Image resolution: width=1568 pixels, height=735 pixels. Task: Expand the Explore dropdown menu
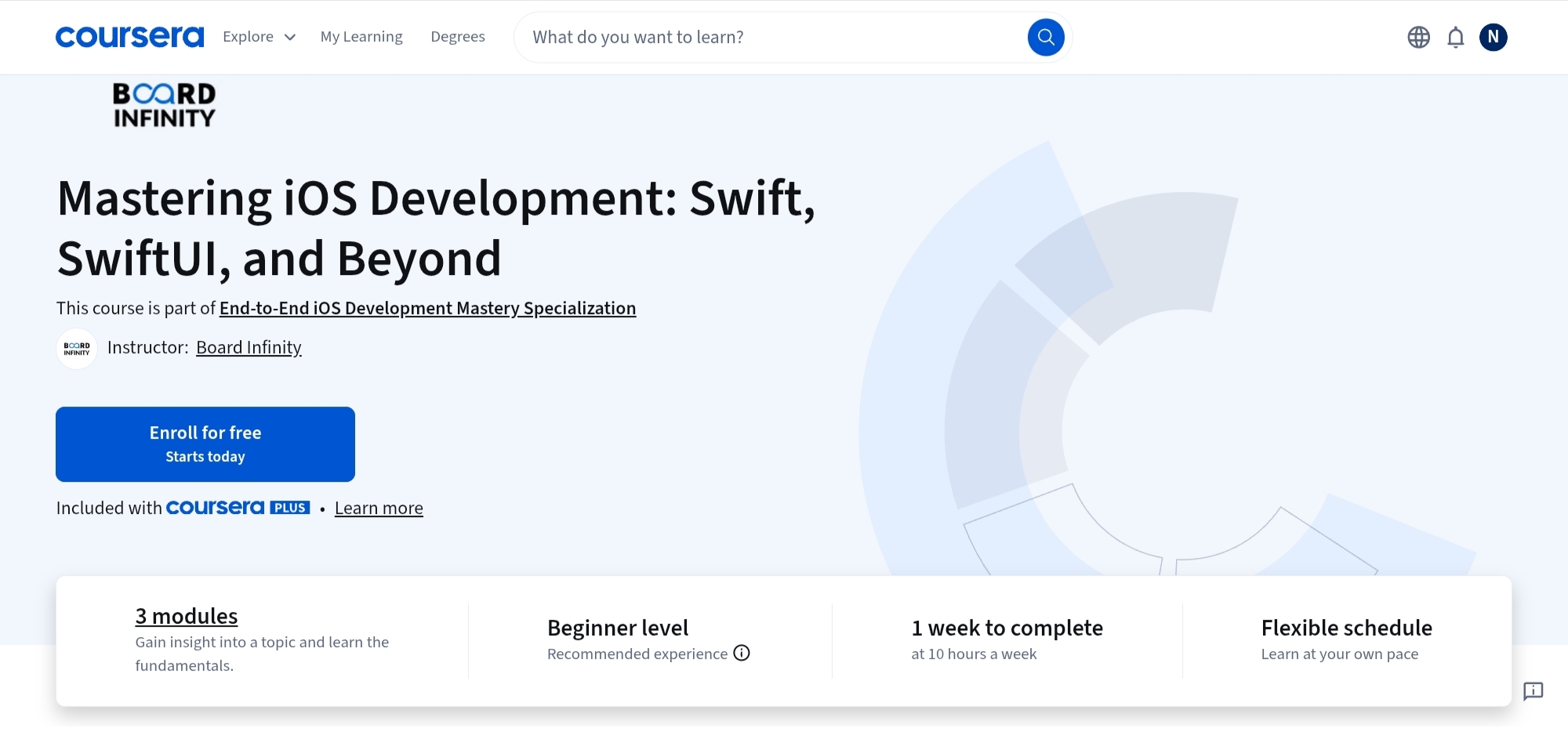[x=259, y=37]
